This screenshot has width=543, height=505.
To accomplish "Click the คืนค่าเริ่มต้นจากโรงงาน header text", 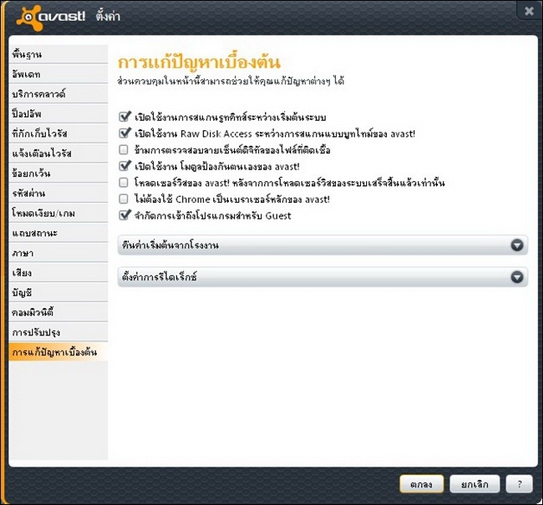I will (170, 245).
